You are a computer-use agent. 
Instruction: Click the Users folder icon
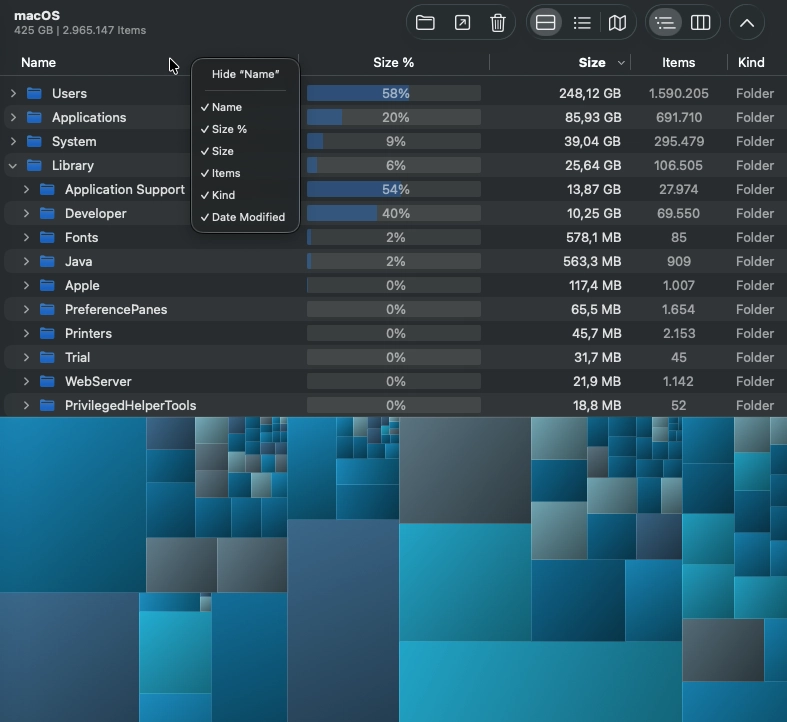(34, 93)
